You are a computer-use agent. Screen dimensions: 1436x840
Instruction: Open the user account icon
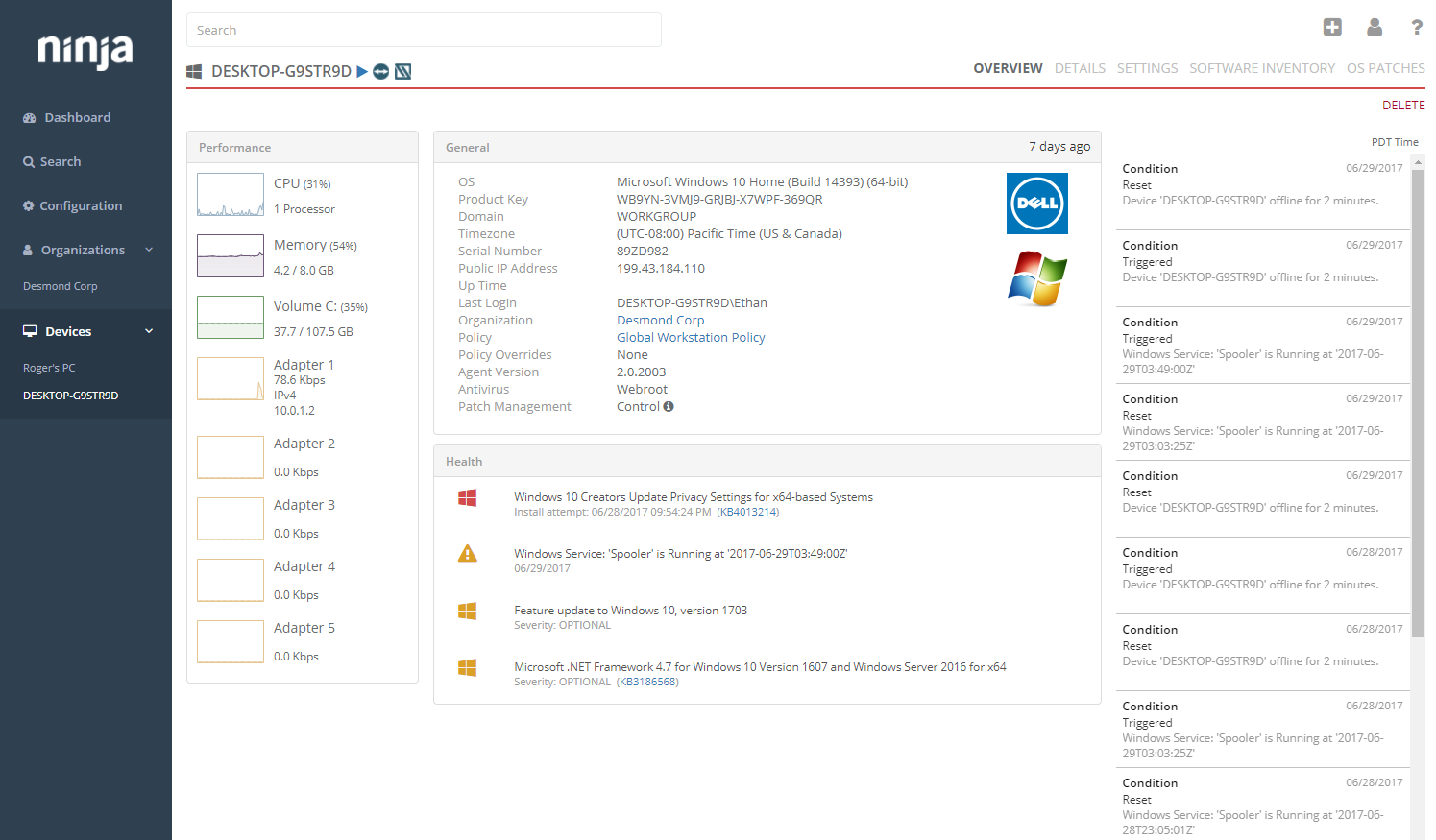(x=1375, y=27)
